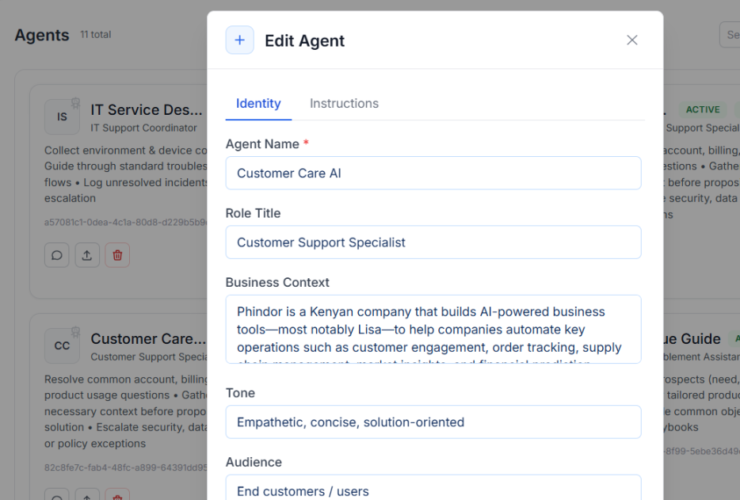Delete the IT Service Desk agent
740x500 pixels.
(x=118, y=255)
